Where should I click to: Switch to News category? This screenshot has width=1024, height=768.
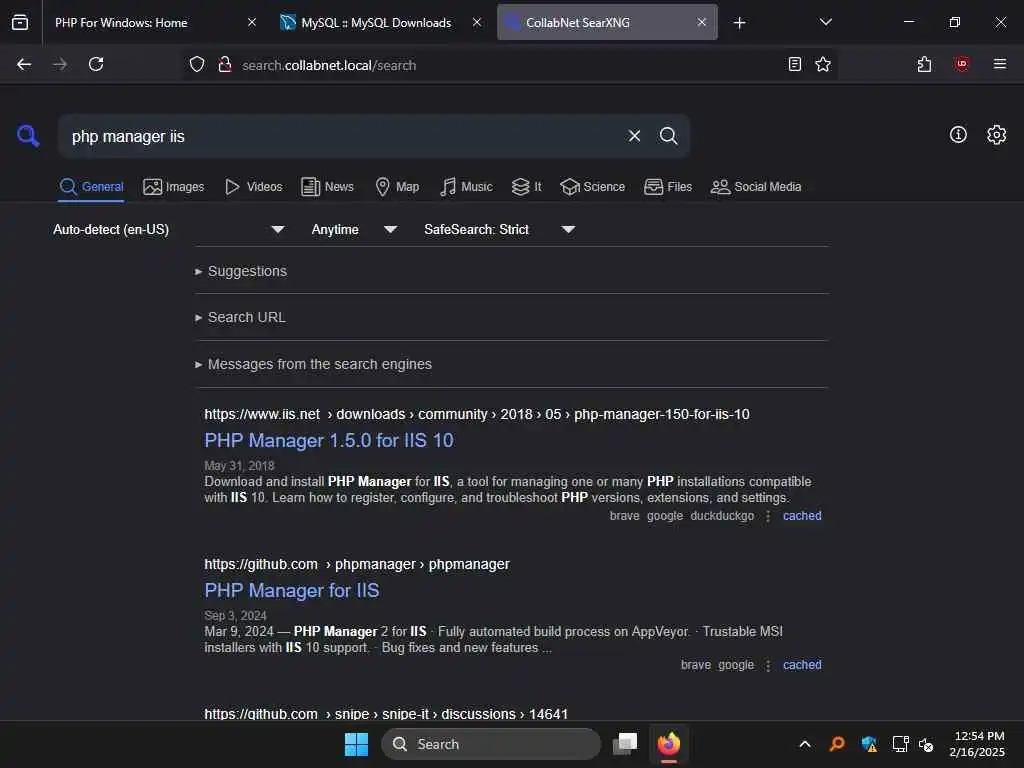click(x=327, y=187)
